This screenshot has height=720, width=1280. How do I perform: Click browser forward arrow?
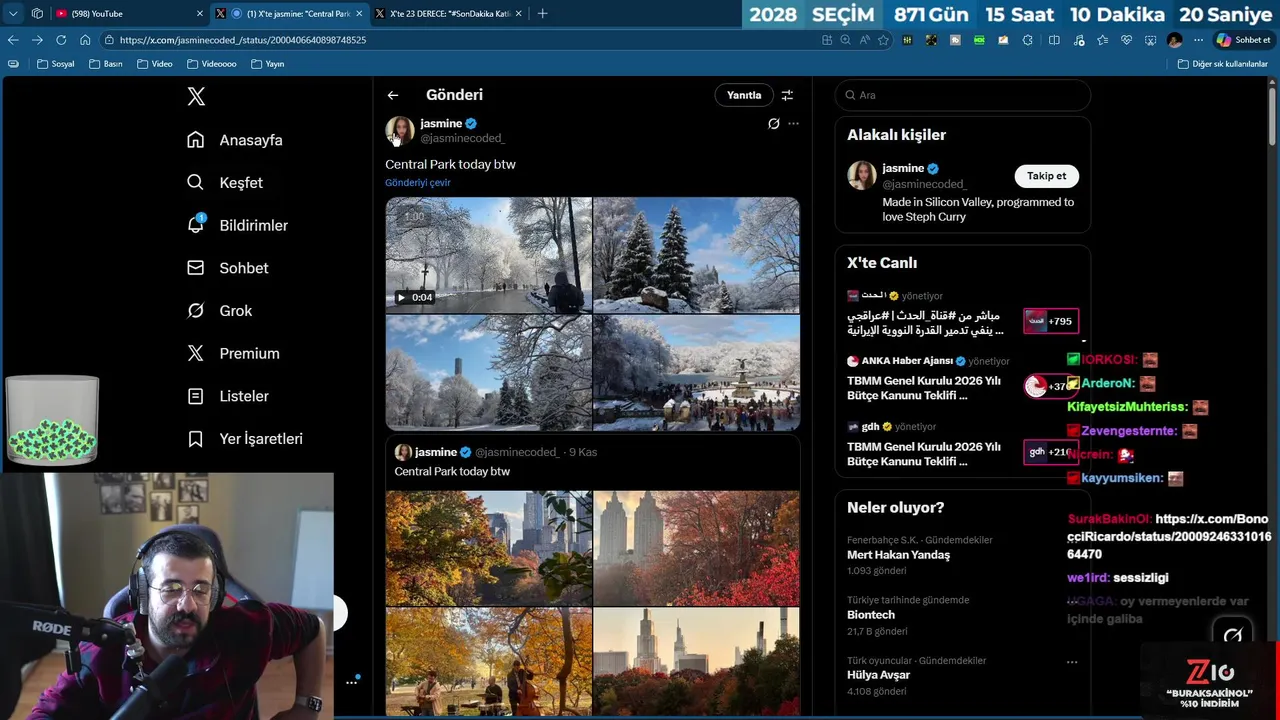37,40
